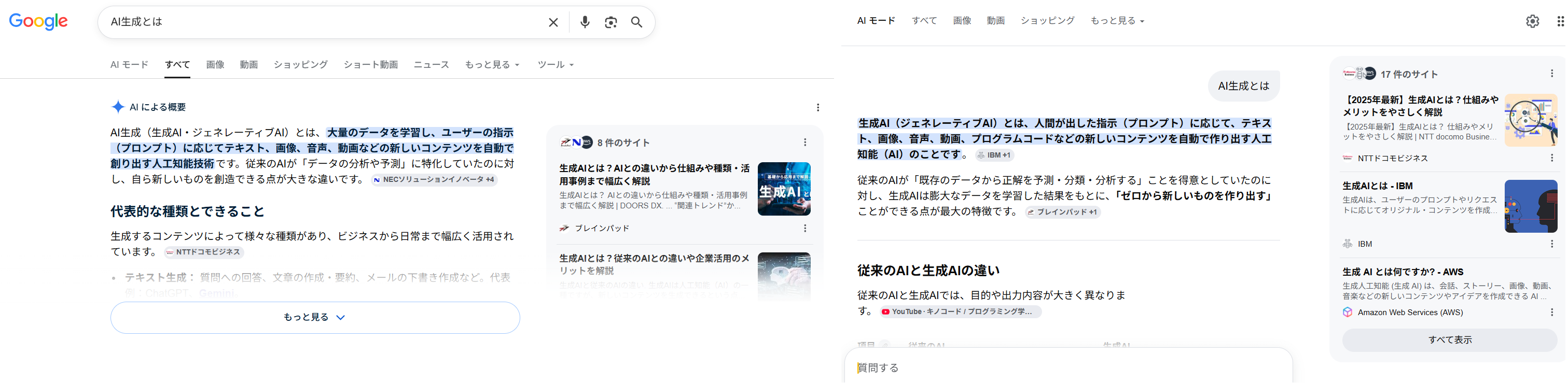Open the ツール dropdown
Image resolution: width=1568 pixels, height=383 pixels.
(556, 64)
